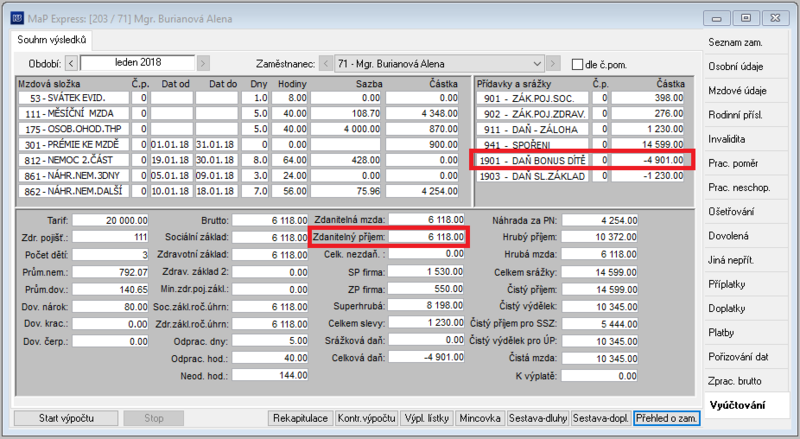This screenshot has height=439, width=800.
Task: Click the Kontr.výpočtu button
Action: click(x=366, y=418)
